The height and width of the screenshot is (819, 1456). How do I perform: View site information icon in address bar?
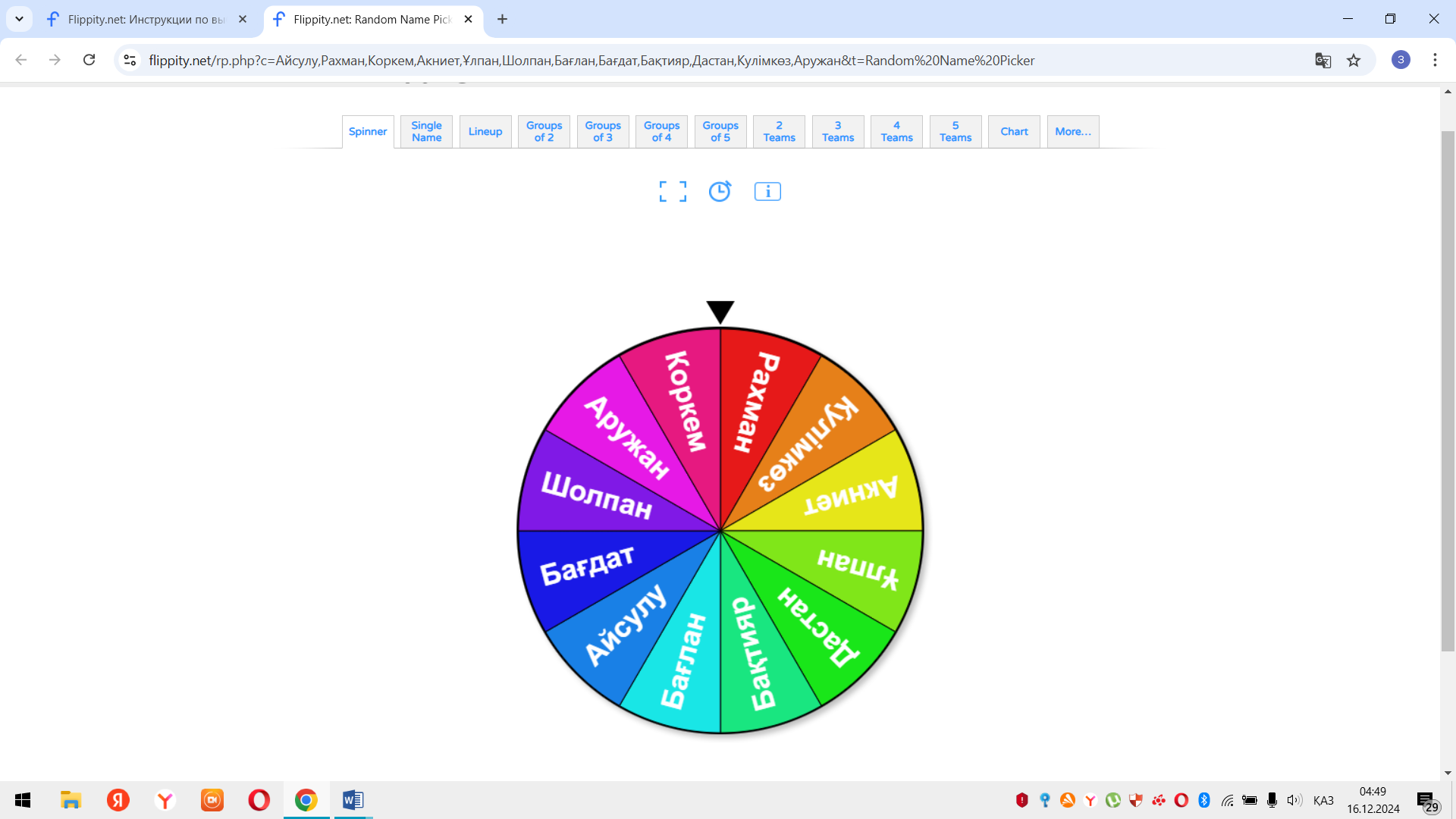130,60
